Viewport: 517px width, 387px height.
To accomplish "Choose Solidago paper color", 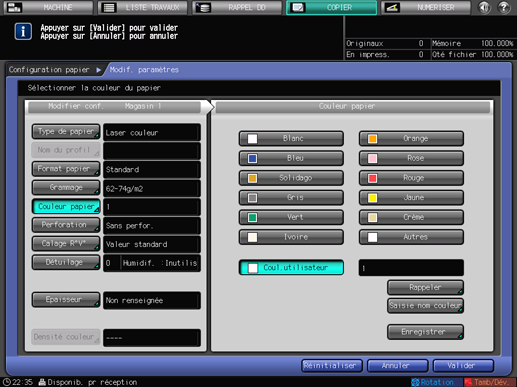I will [291, 178].
